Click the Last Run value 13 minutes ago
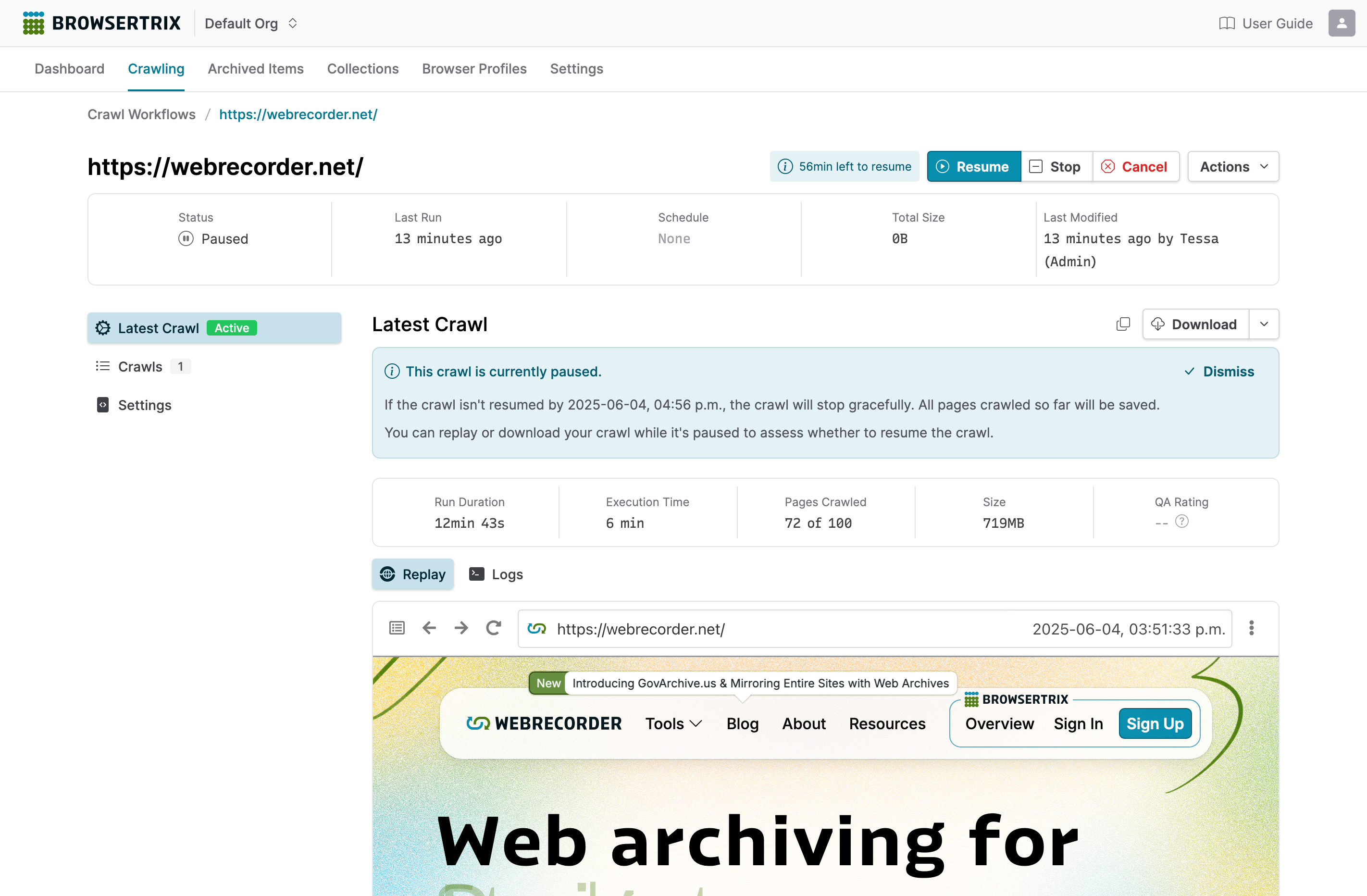The image size is (1367, 896). coord(448,238)
